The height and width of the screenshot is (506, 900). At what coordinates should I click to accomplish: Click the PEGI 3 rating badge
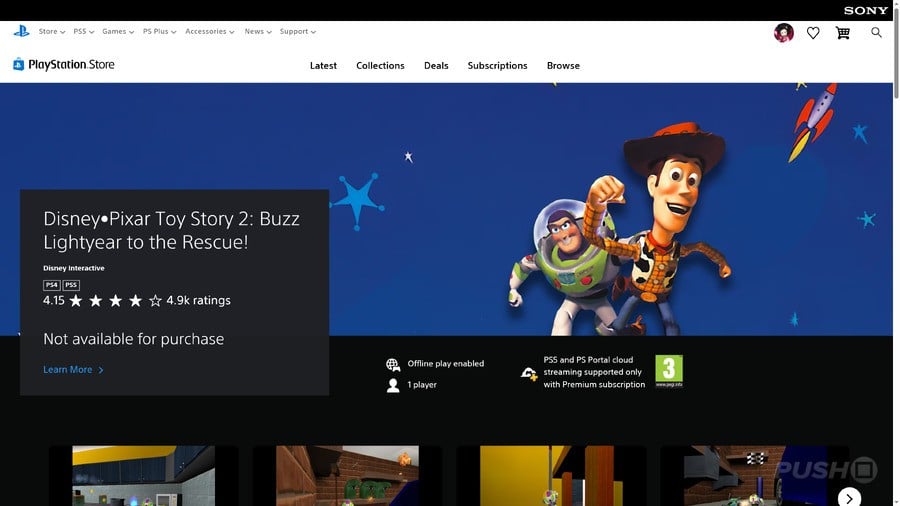tap(669, 371)
